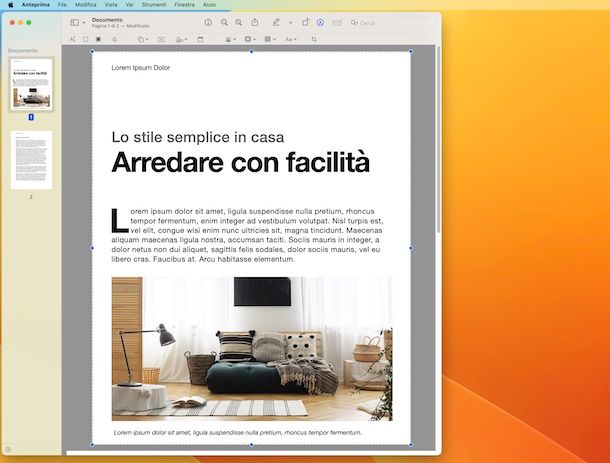Select the highlight pen tool

pos(276,23)
